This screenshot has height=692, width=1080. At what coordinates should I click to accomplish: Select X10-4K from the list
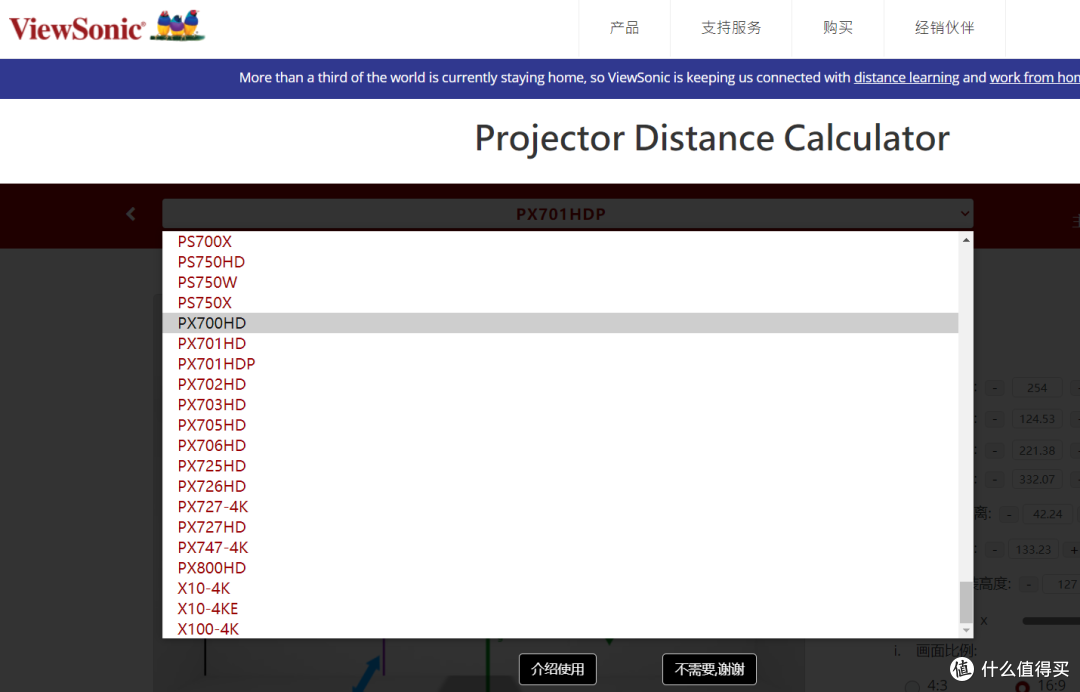pyautogui.click(x=560, y=589)
